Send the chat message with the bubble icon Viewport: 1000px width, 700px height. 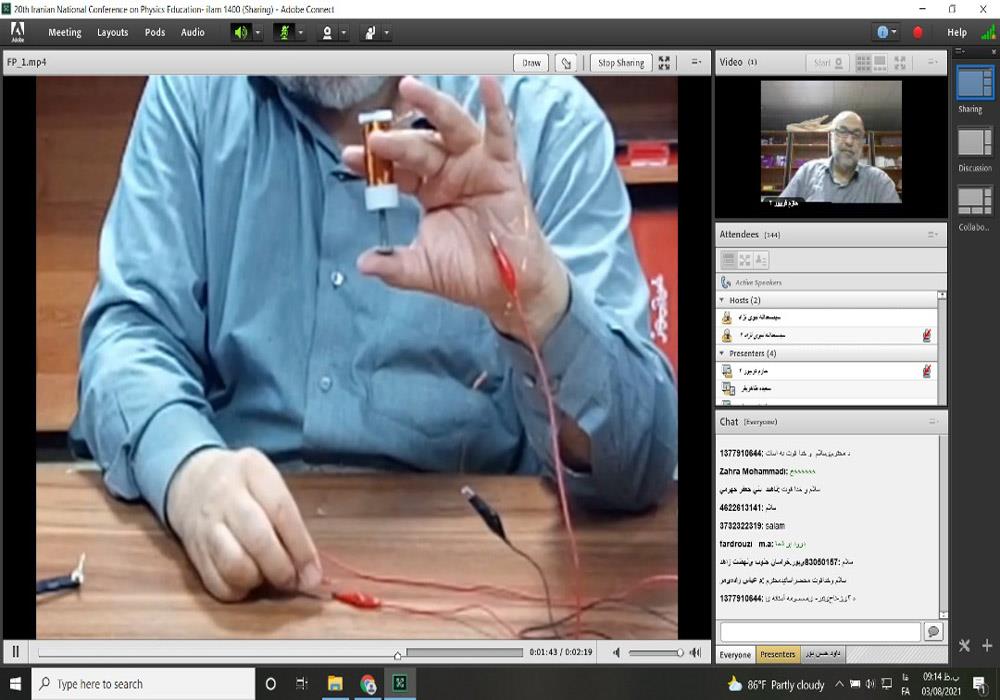tap(933, 632)
